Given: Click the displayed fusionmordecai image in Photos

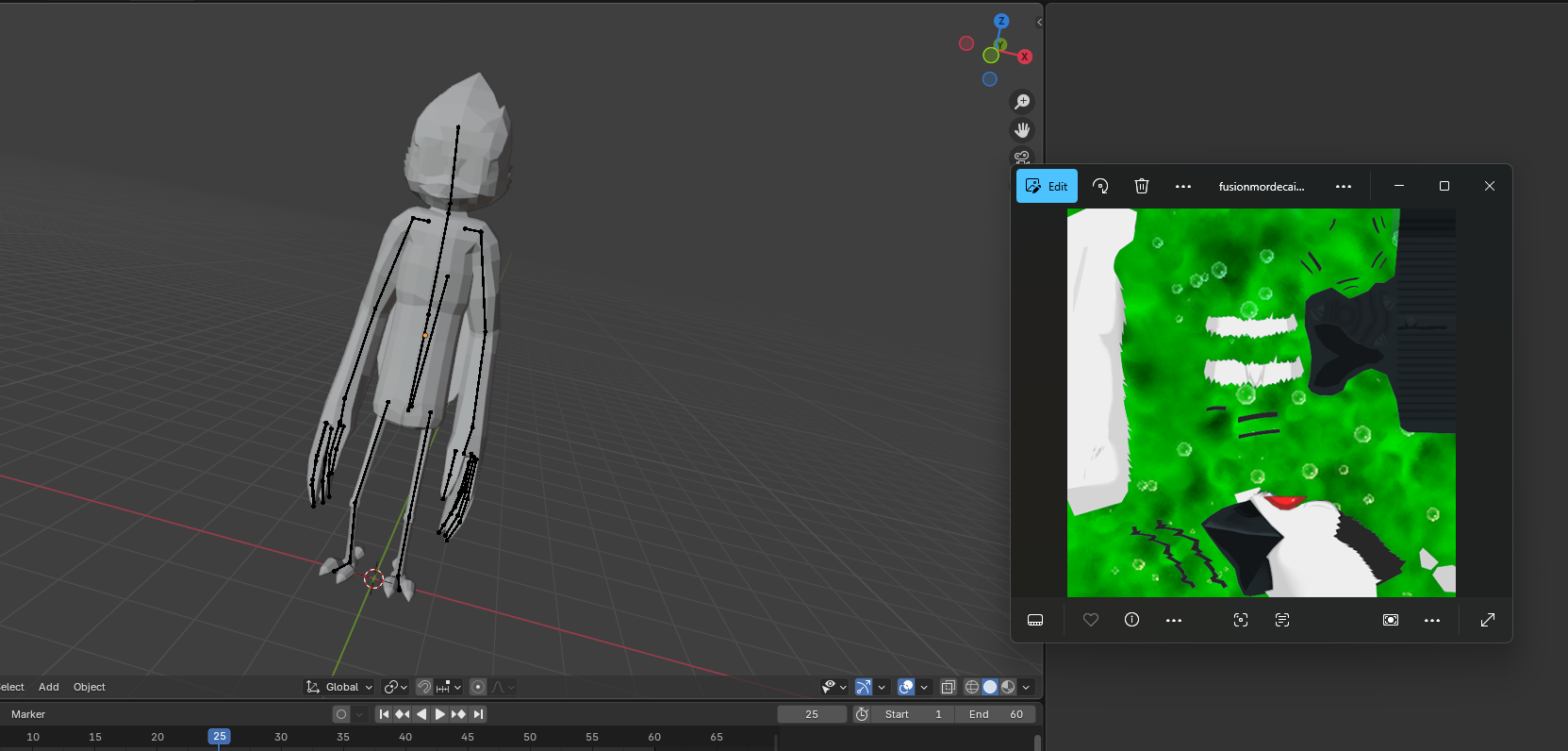Looking at the screenshot, I should (x=1262, y=403).
